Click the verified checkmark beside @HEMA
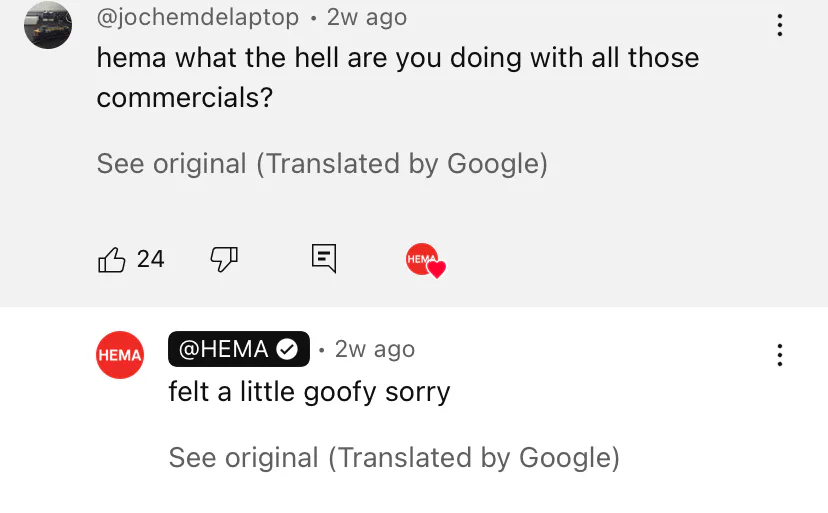This screenshot has width=828, height=513. (x=287, y=350)
